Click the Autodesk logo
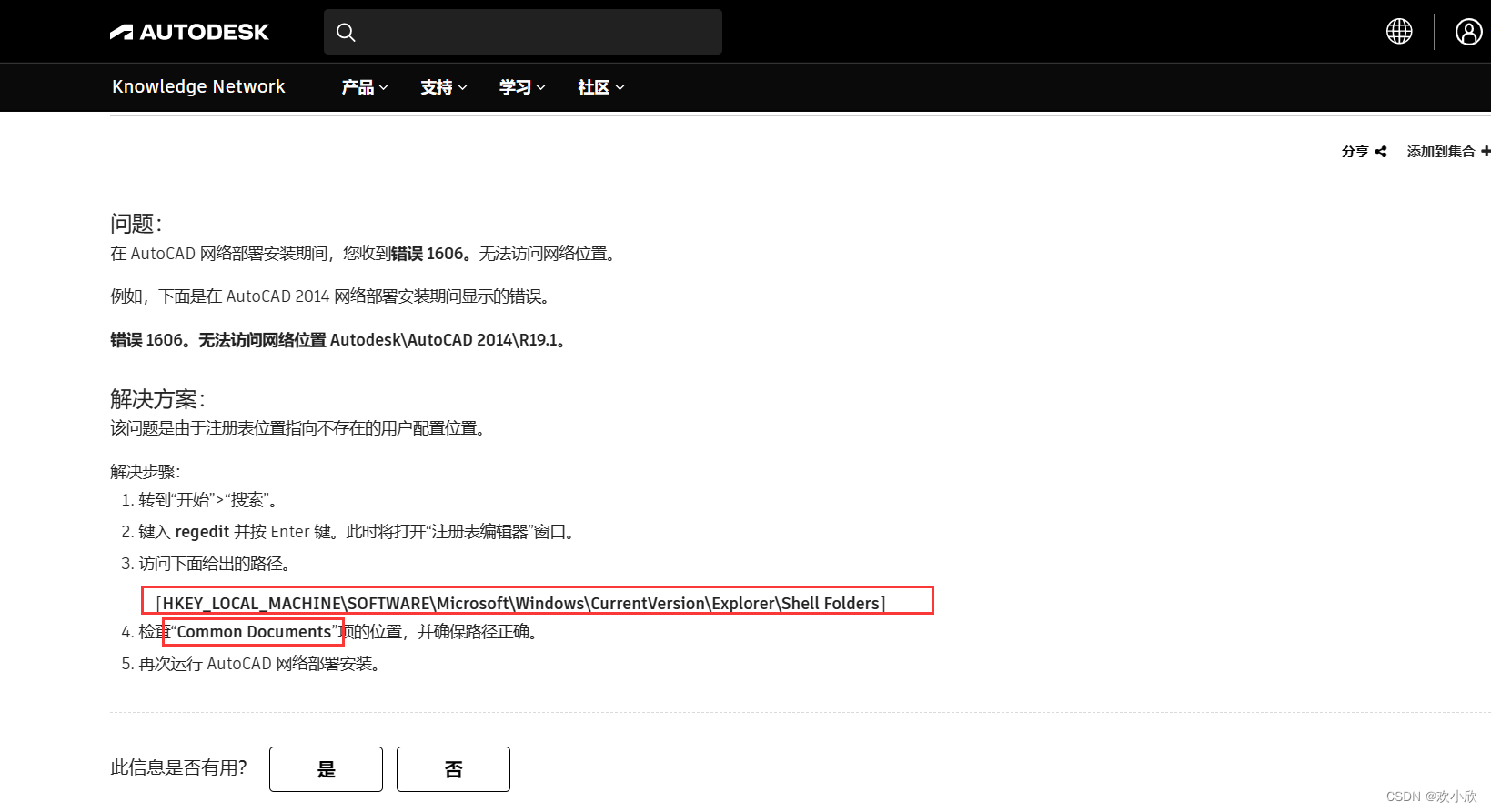 click(x=189, y=33)
